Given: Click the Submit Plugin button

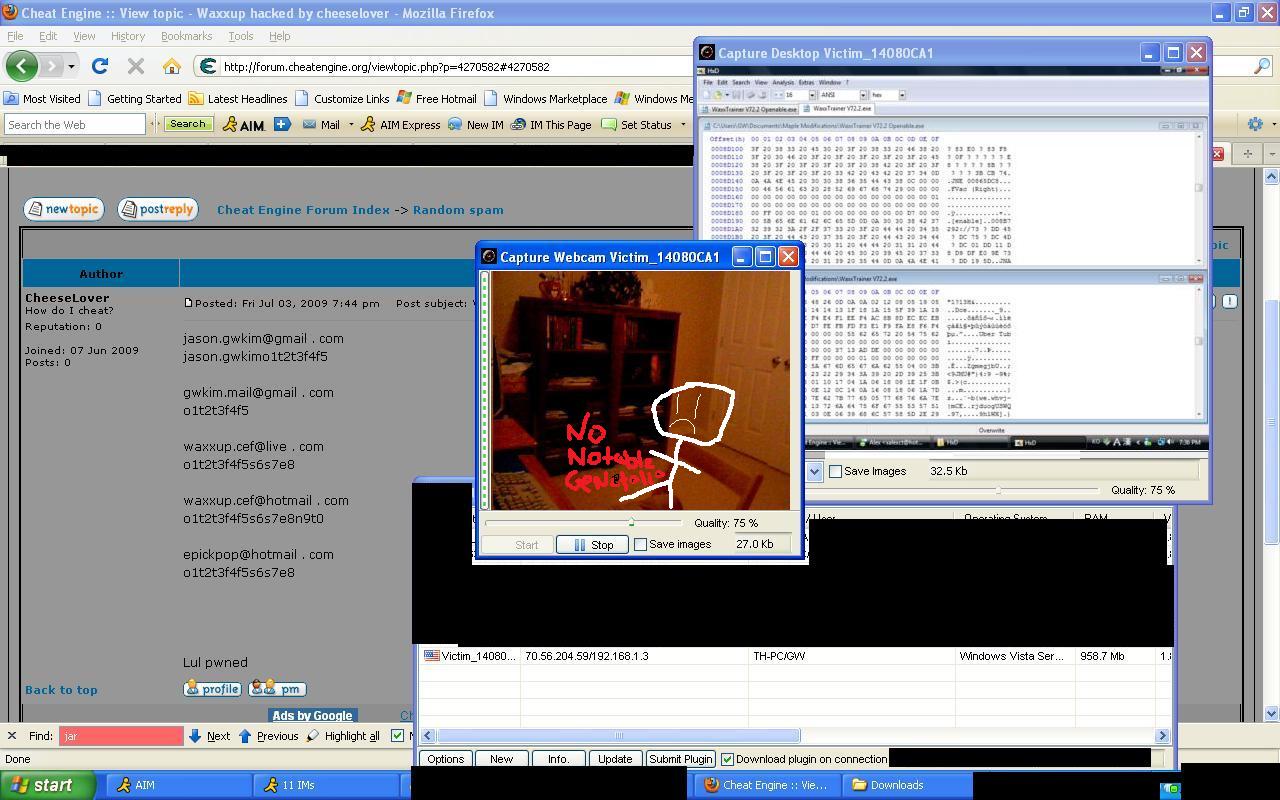Looking at the screenshot, I should click(x=680, y=759).
